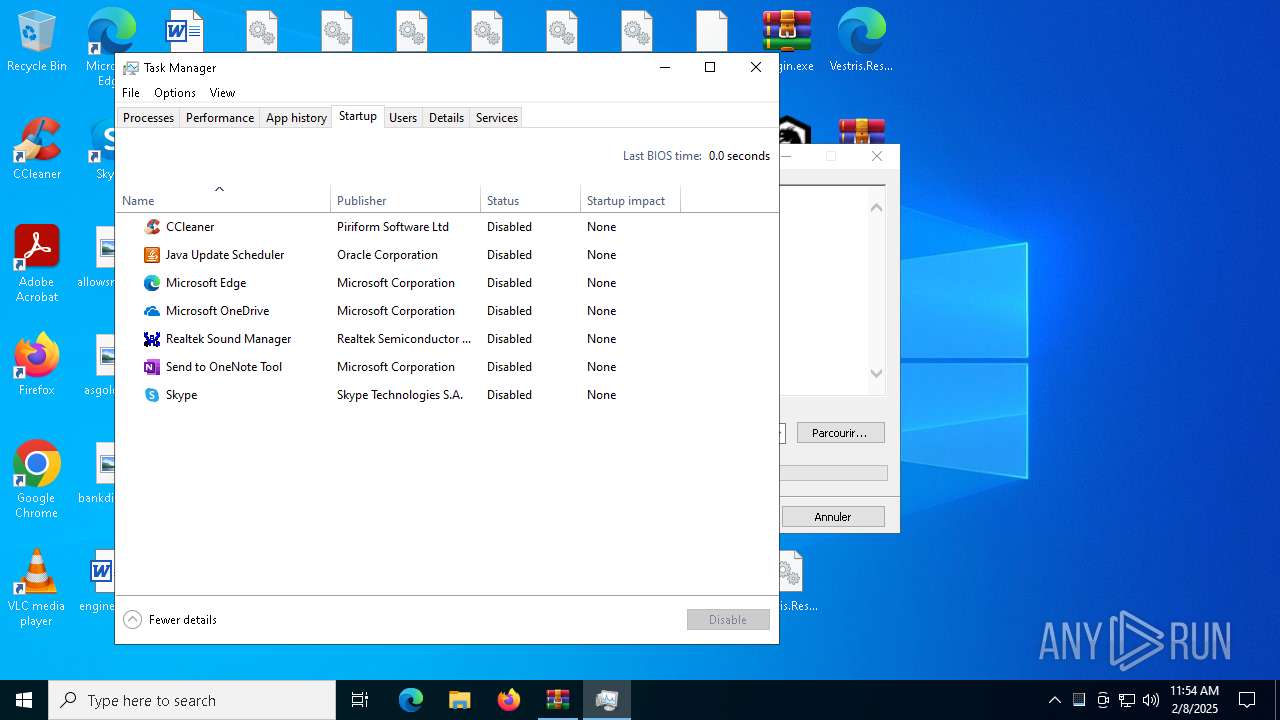Open Microsoft Edge from the taskbar
The width and height of the screenshot is (1280, 720).
[411, 700]
